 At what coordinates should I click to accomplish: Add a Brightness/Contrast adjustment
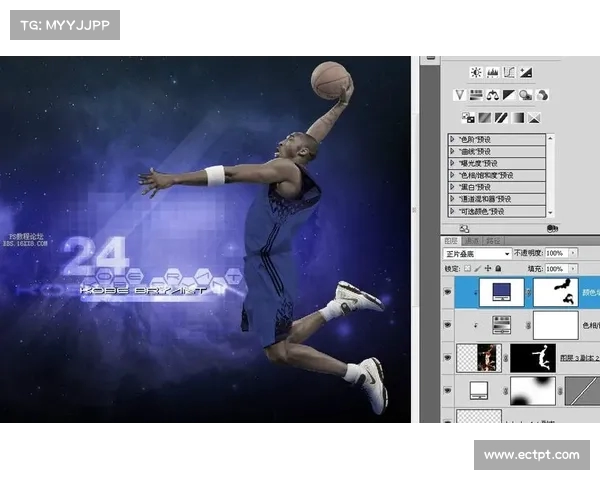[x=476, y=72]
